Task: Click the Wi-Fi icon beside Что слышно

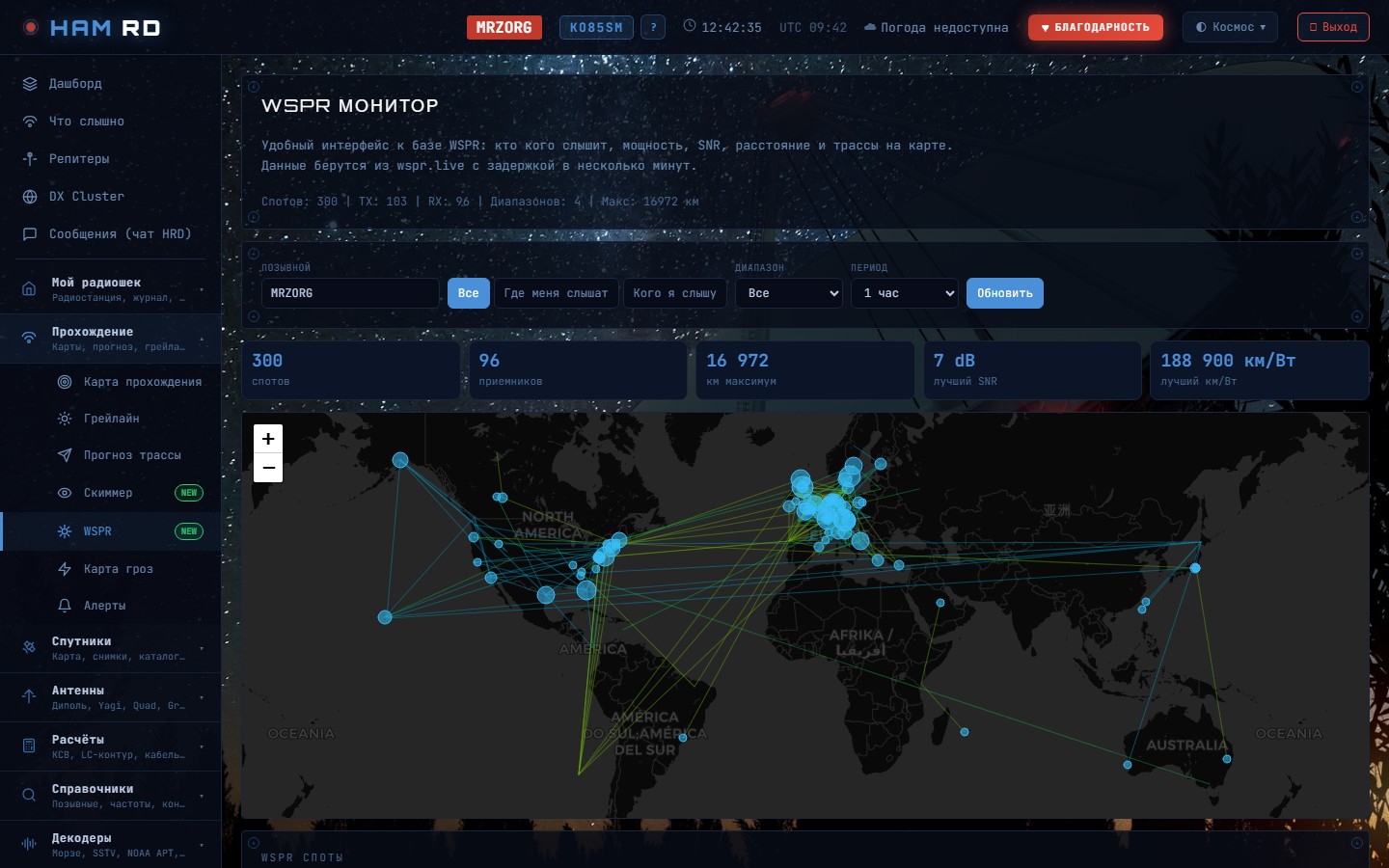Action: pyautogui.click(x=30, y=122)
